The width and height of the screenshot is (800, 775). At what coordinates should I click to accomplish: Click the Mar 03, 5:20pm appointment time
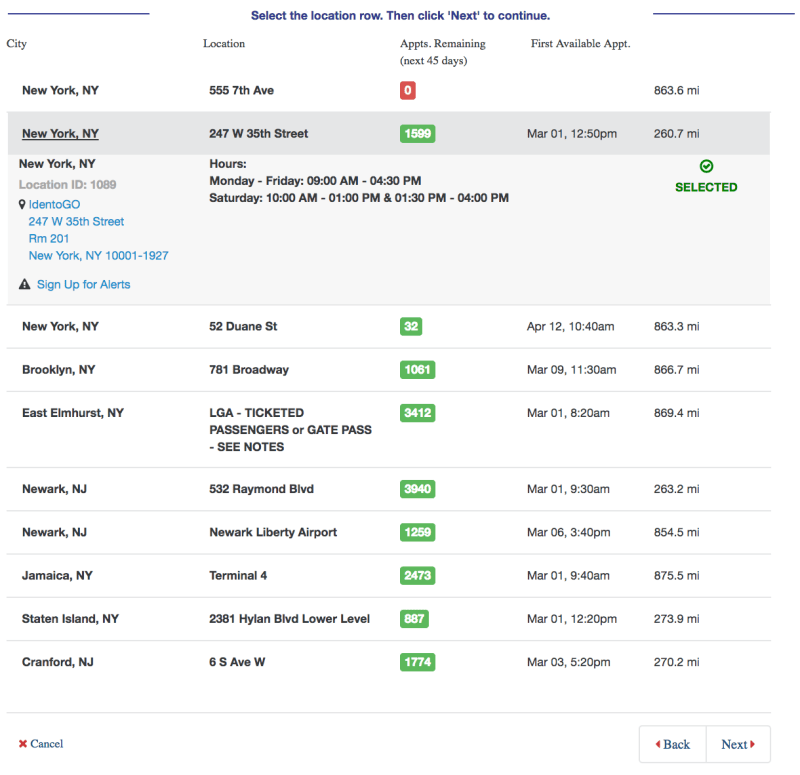coord(568,662)
